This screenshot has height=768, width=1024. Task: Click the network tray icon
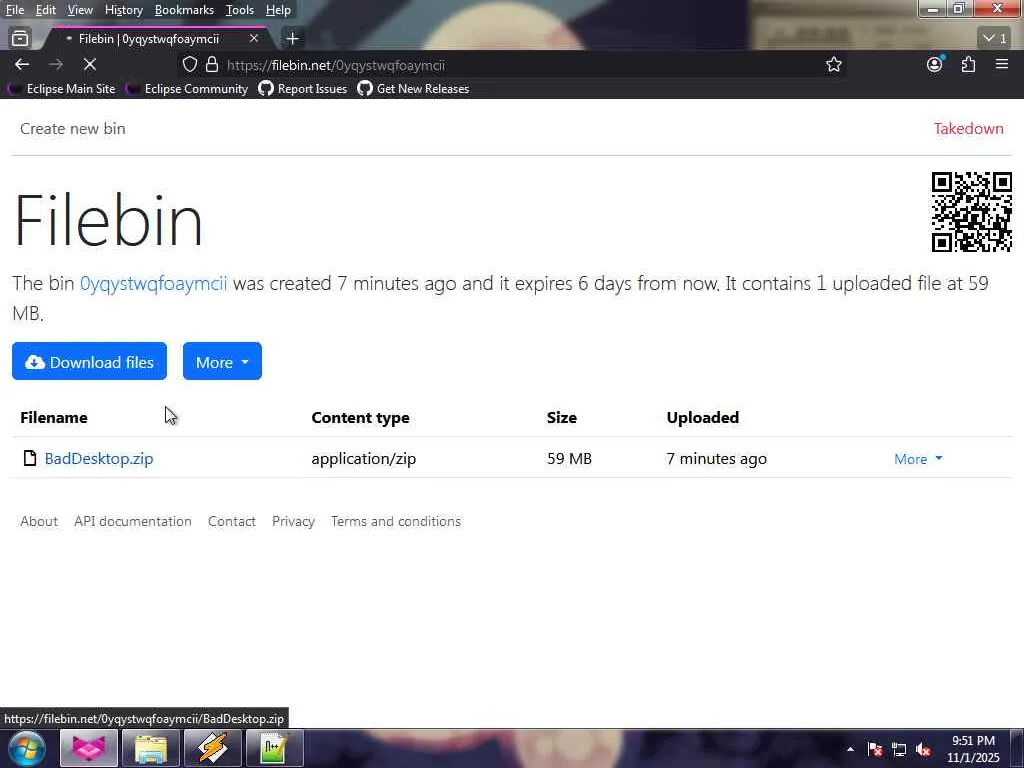899,750
